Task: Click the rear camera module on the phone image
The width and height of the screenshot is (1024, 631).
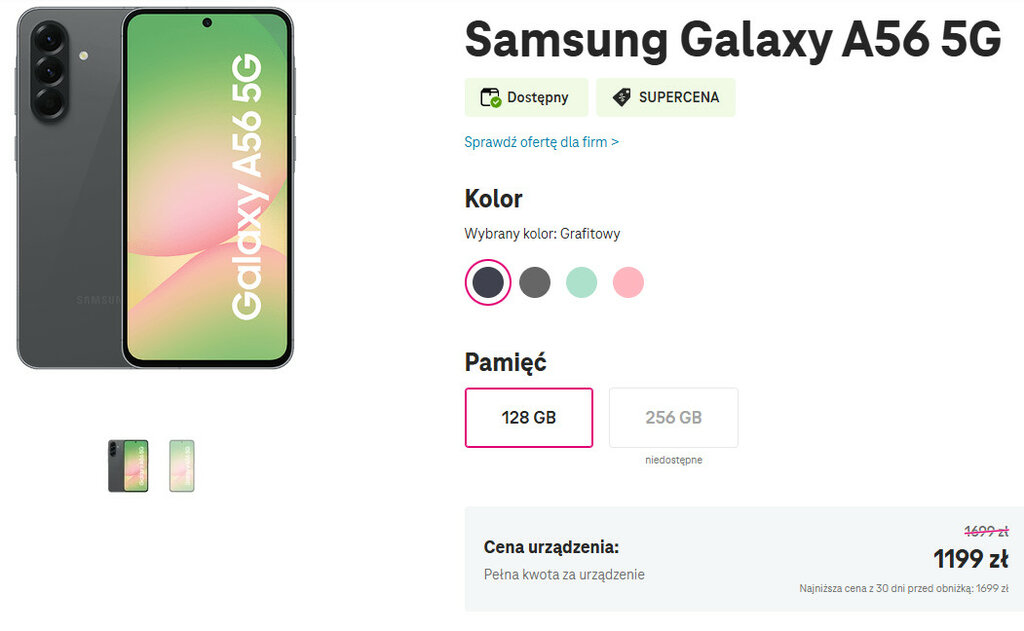Action: [49, 71]
